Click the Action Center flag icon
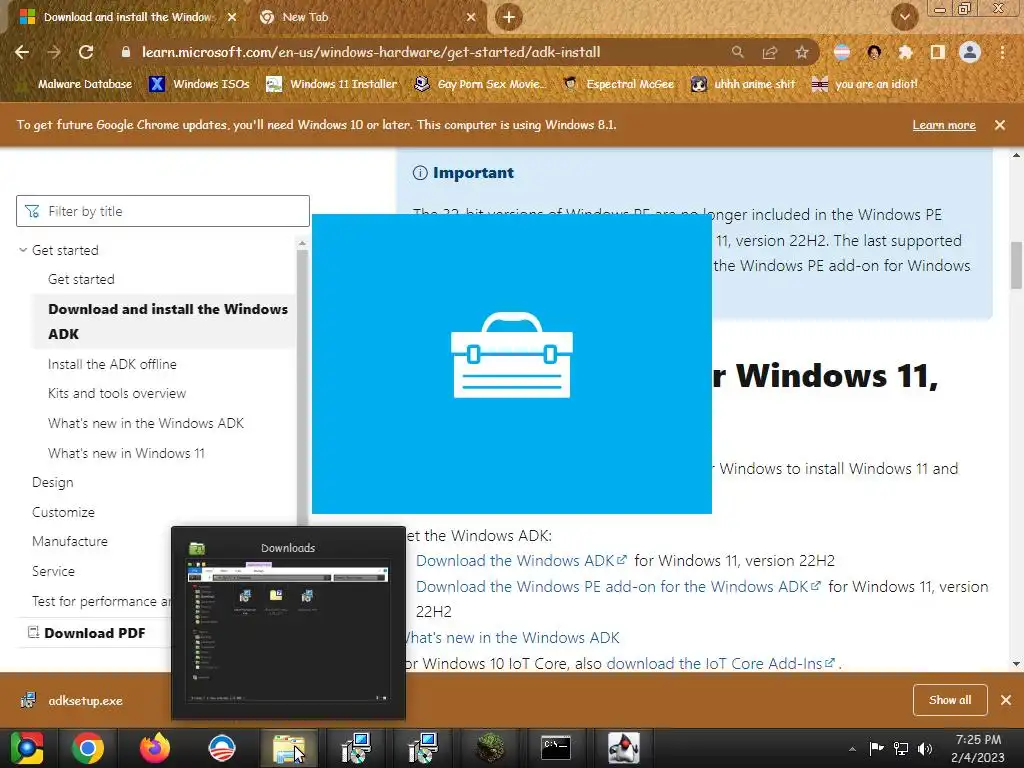The image size is (1024, 768). 876,748
